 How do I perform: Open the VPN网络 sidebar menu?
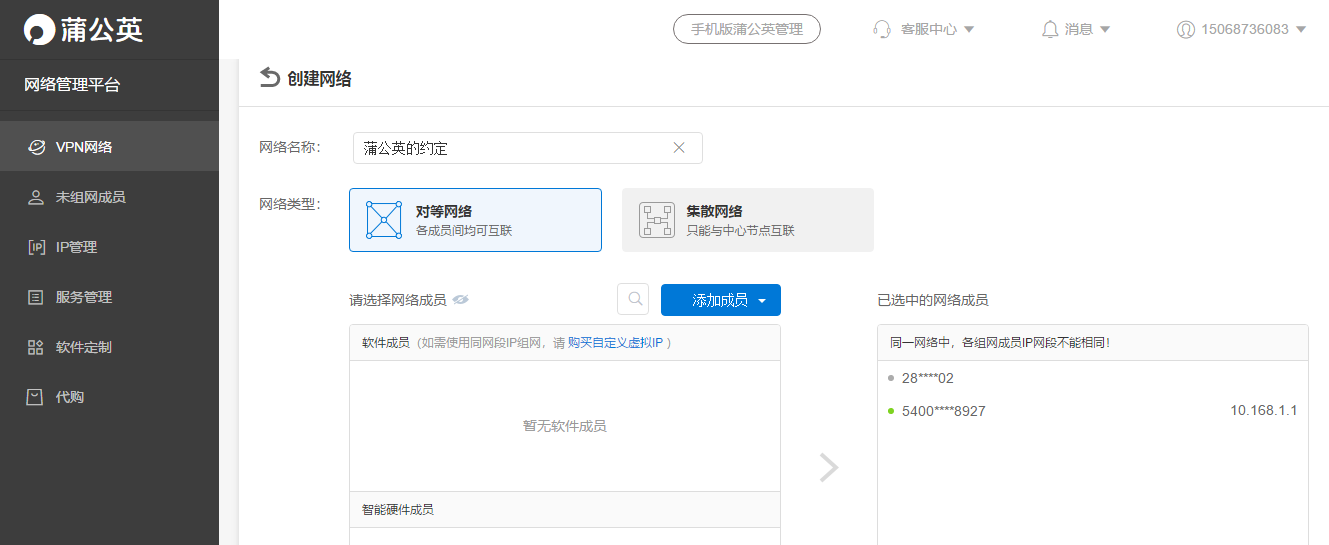[109, 147]
